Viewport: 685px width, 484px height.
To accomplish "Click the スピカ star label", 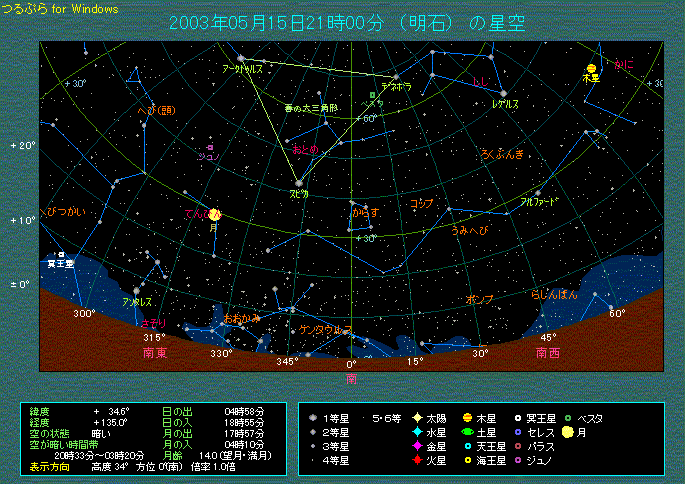I will 299,194.
